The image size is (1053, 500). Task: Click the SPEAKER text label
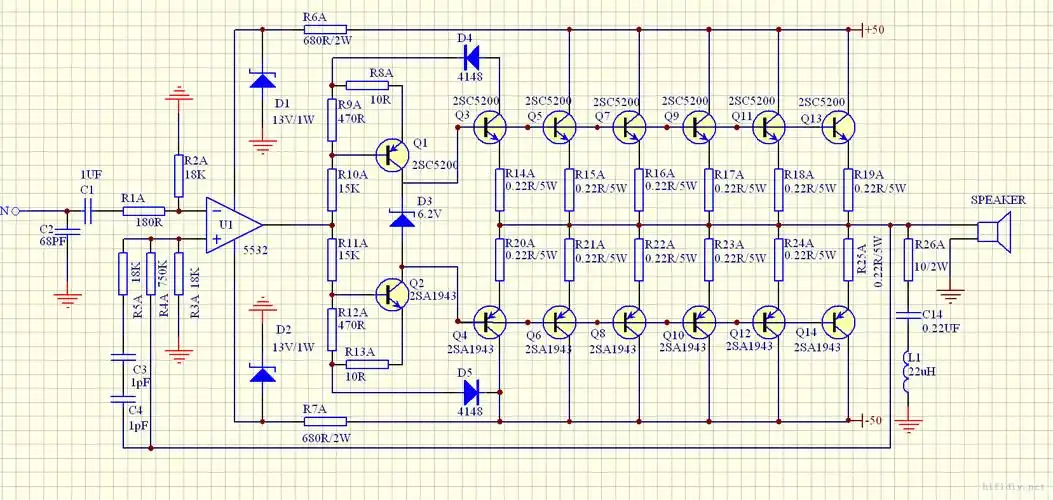coord(998,201)
